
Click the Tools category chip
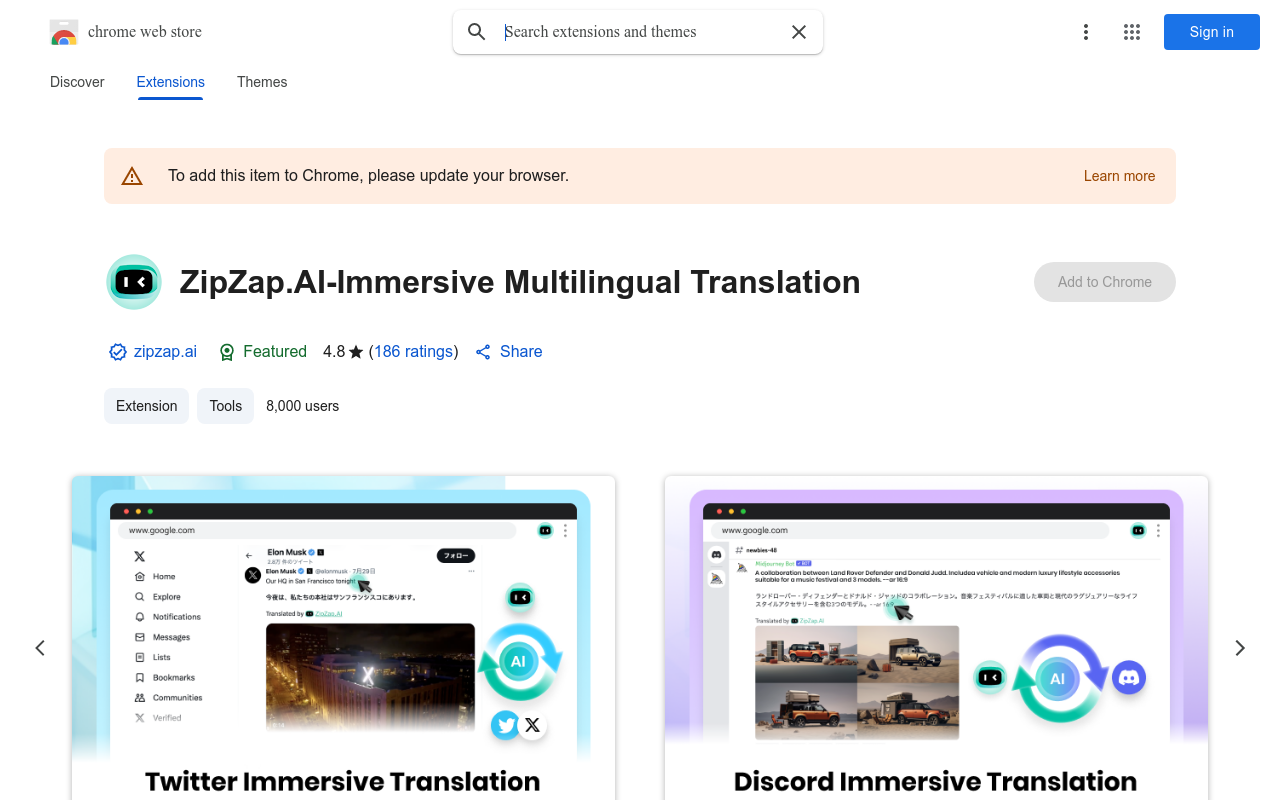(x=225, y=406)
